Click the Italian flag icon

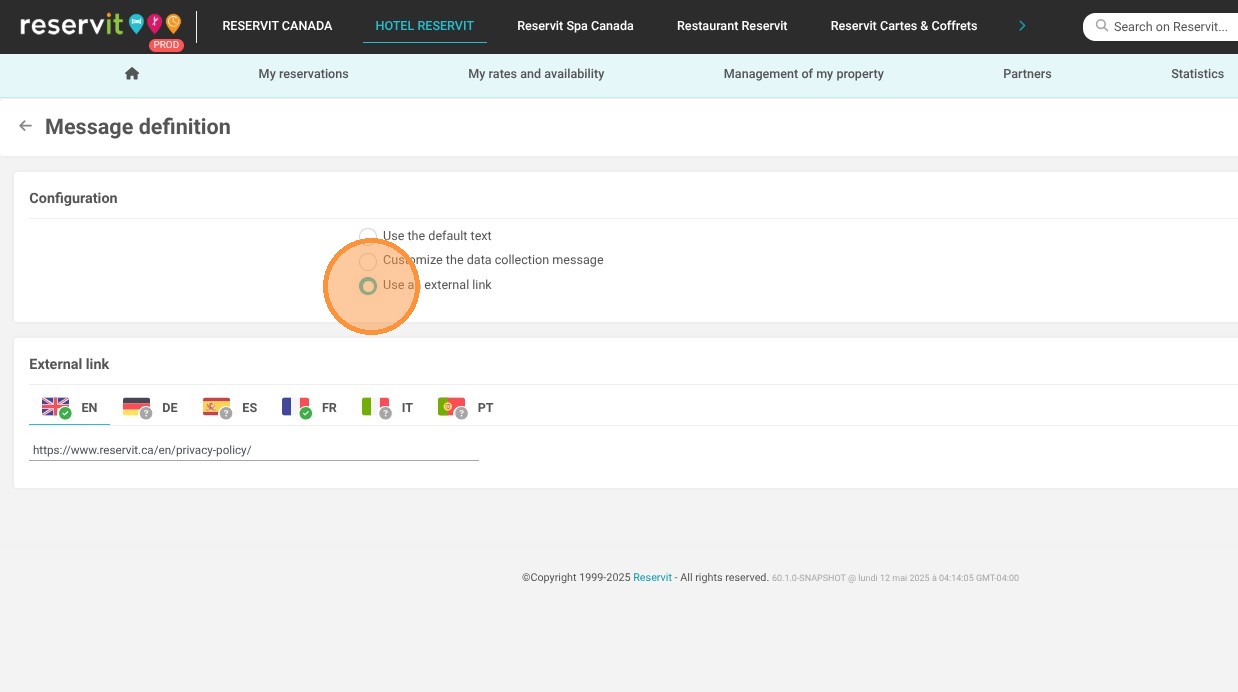pos(376,407)
